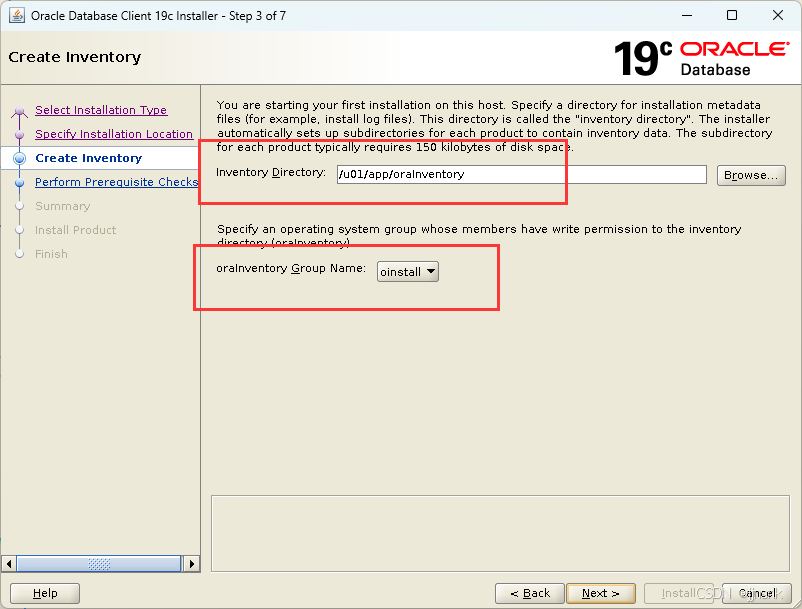Image resolution: width=802 pixels, height=609 pixels.
Task: Open installer Help
Action: (x=45, y=593)
